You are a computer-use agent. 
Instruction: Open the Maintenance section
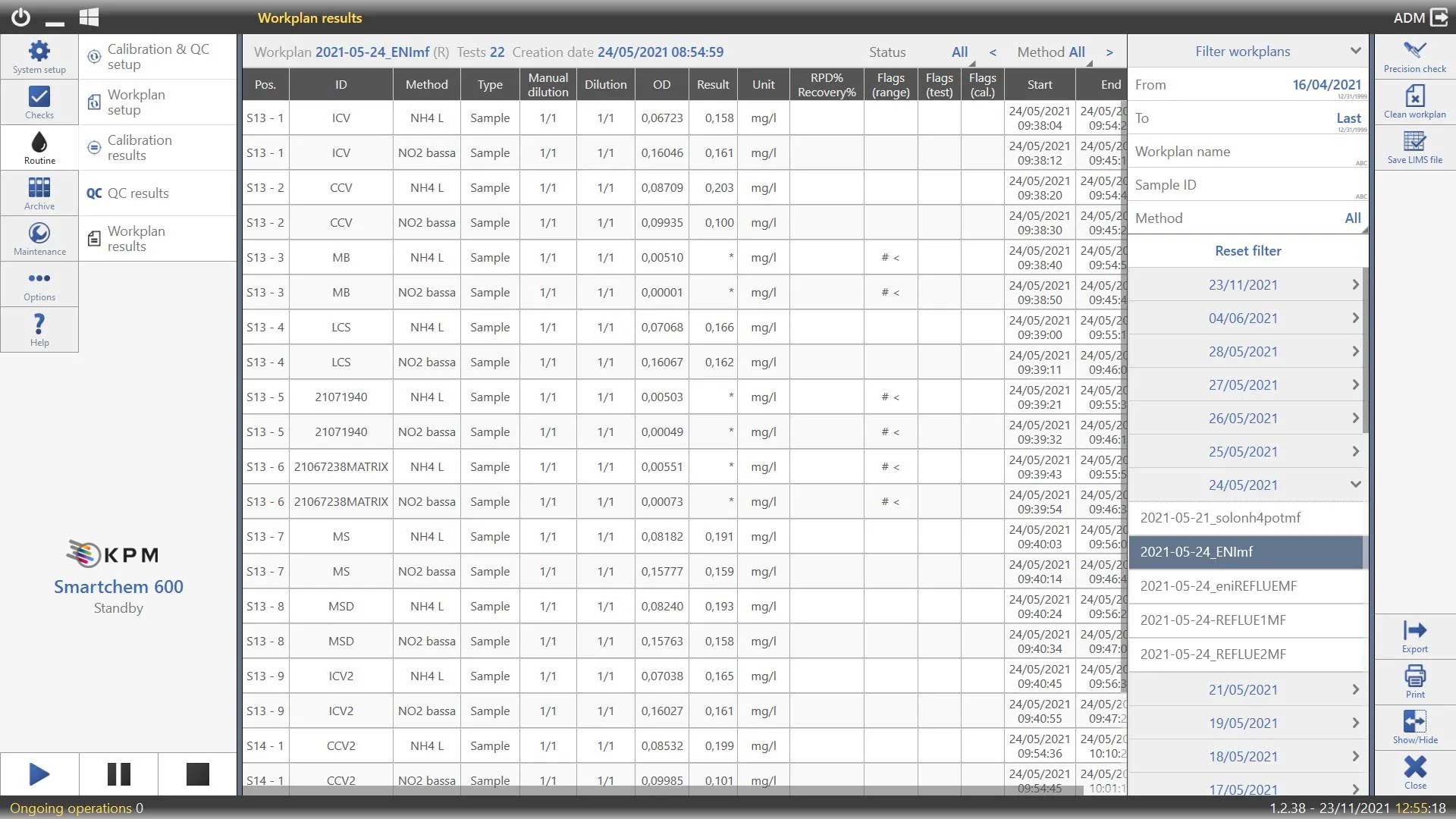39,238
